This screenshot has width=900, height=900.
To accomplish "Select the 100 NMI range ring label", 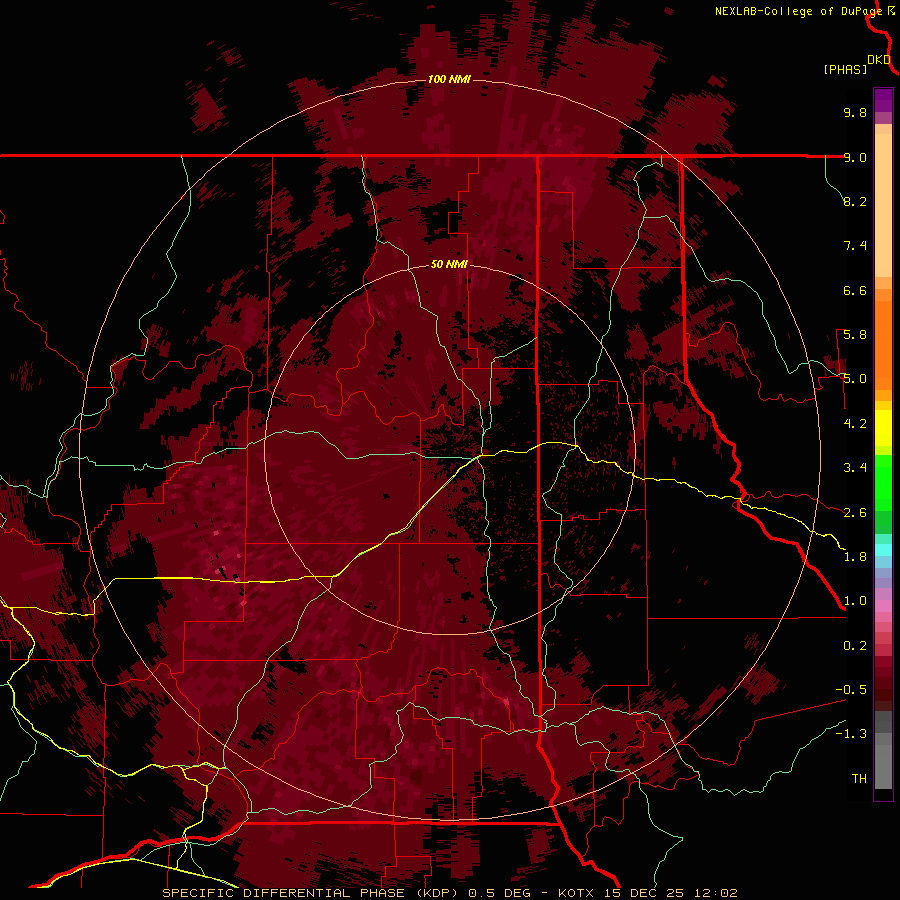I will (449, 79).
